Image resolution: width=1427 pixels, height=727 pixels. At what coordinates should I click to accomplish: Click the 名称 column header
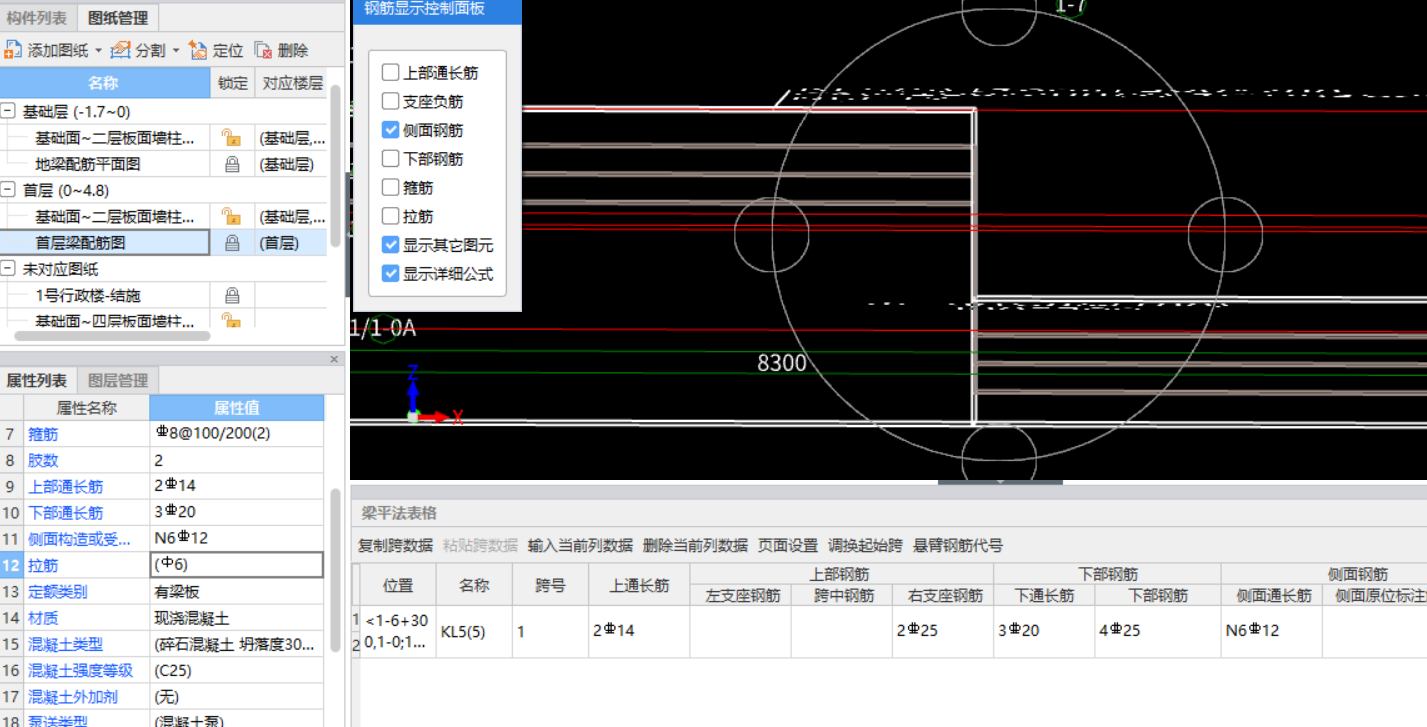[x=105, y=83]
